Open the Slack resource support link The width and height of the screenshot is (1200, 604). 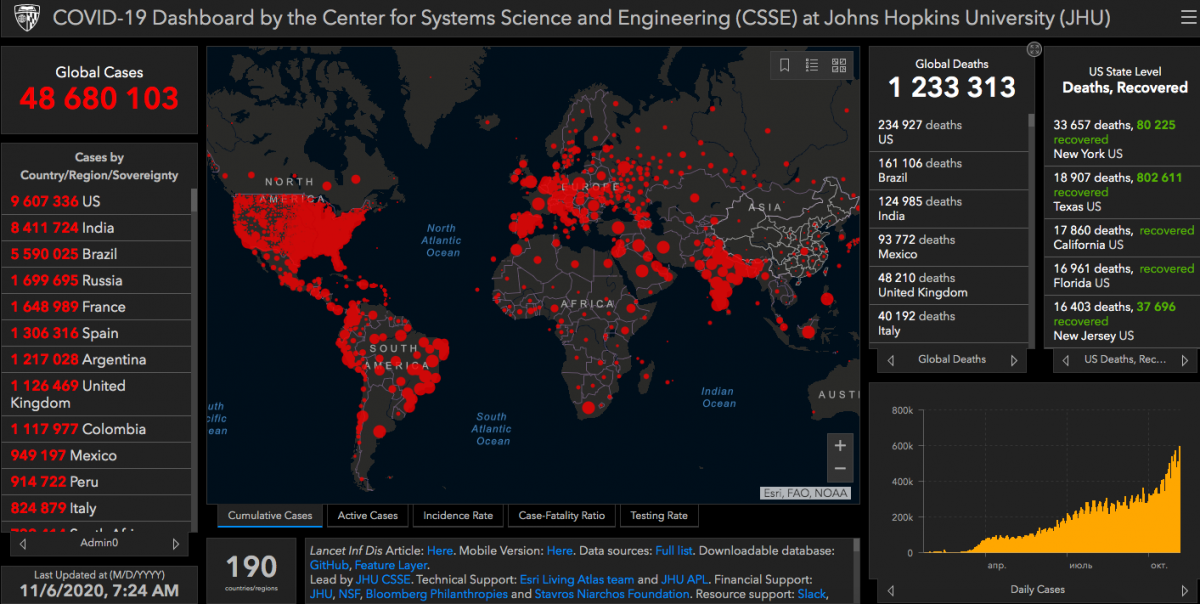point(810,594)
